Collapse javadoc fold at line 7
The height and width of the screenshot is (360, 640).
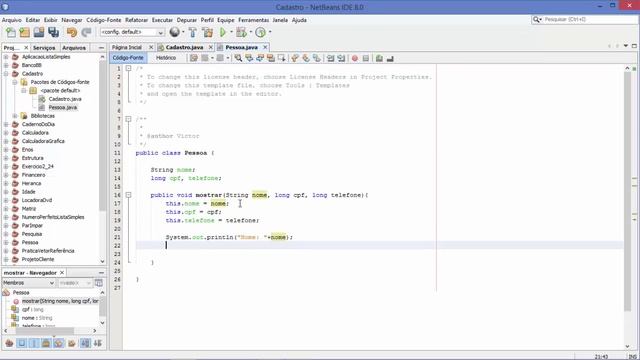click(128, 119)
